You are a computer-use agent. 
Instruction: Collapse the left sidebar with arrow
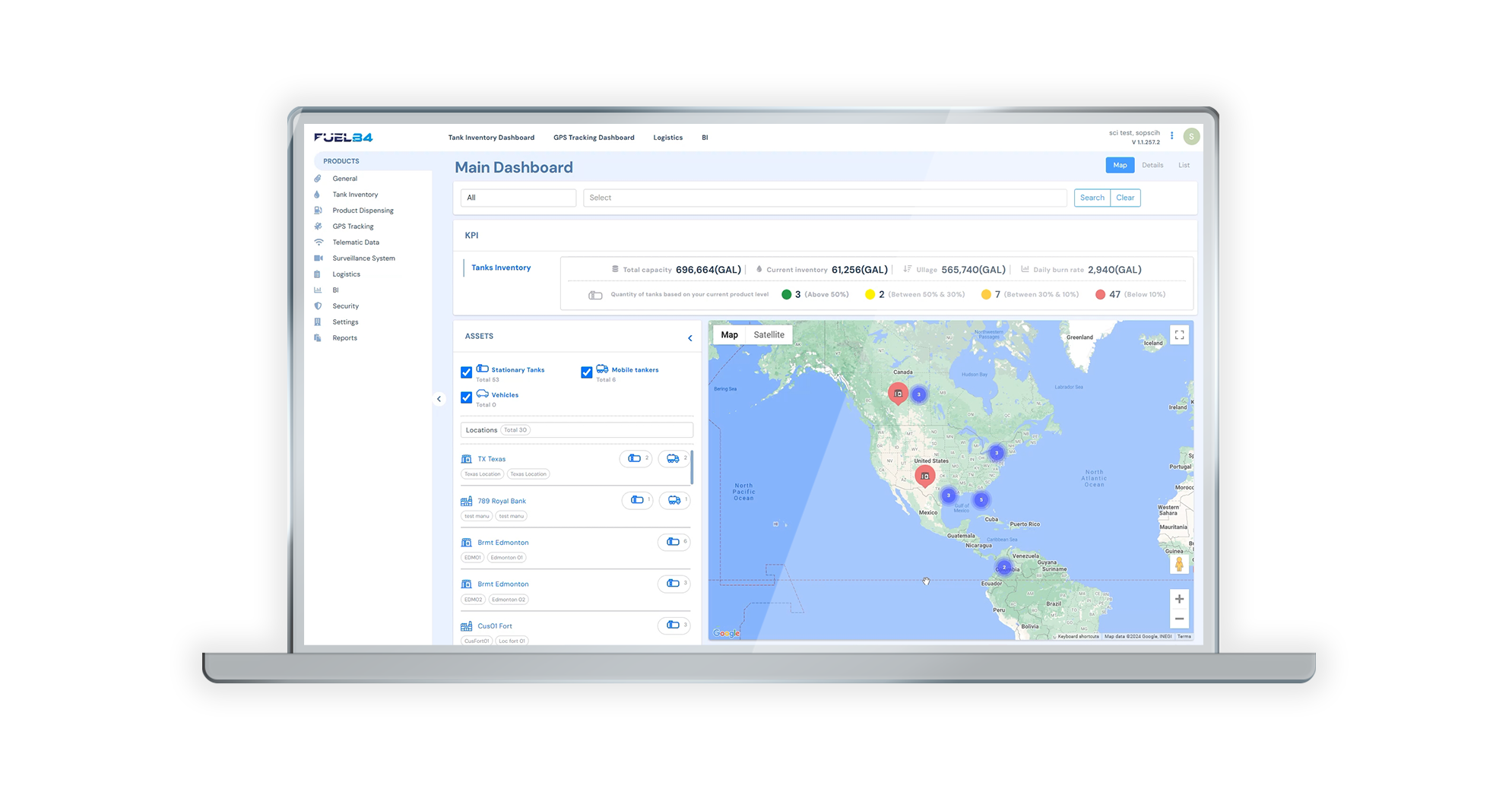(x=439, y=399)
